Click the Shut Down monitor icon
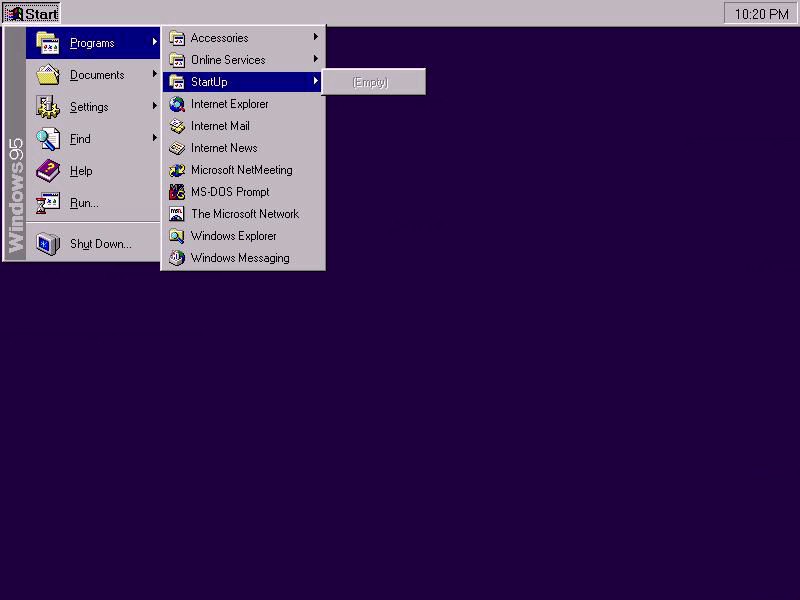 click(47, 244)
